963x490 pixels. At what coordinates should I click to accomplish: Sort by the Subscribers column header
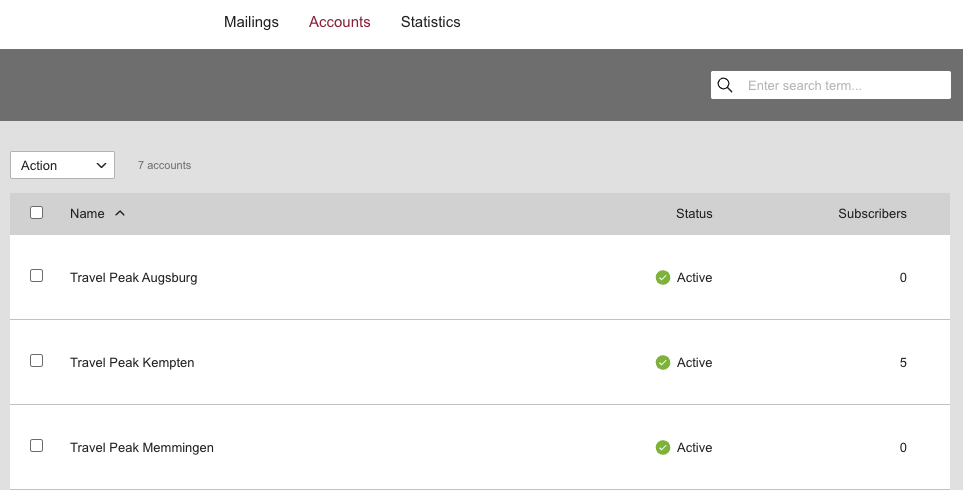pyautogui.click(x=872, y=214)
